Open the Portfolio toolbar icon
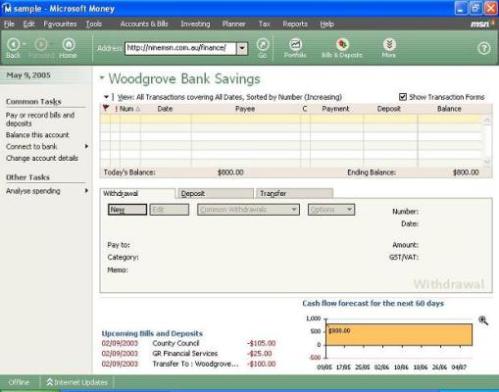499x392 pixels. (295, 44)
